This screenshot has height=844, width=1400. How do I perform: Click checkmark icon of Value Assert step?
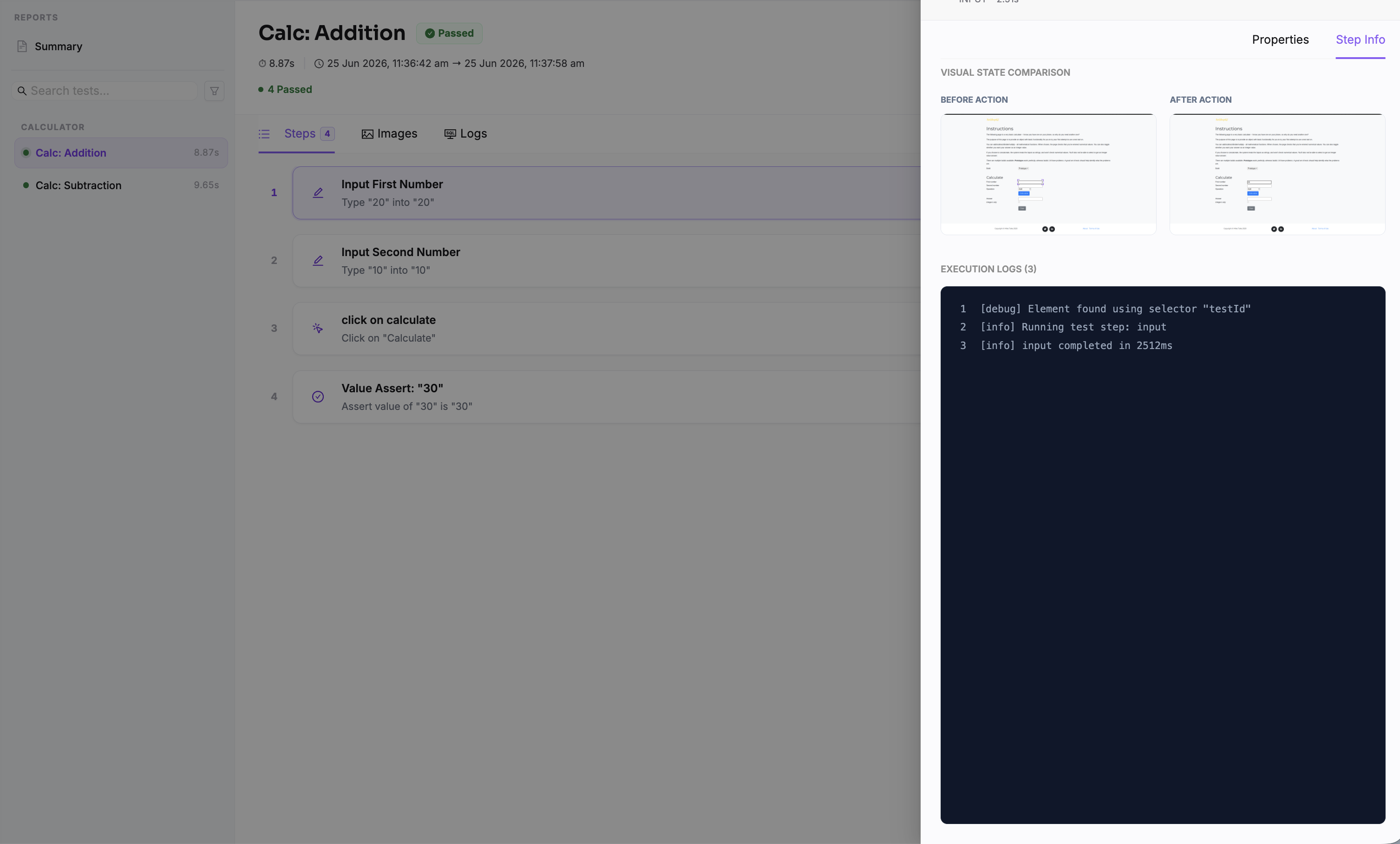click(318, 397)
